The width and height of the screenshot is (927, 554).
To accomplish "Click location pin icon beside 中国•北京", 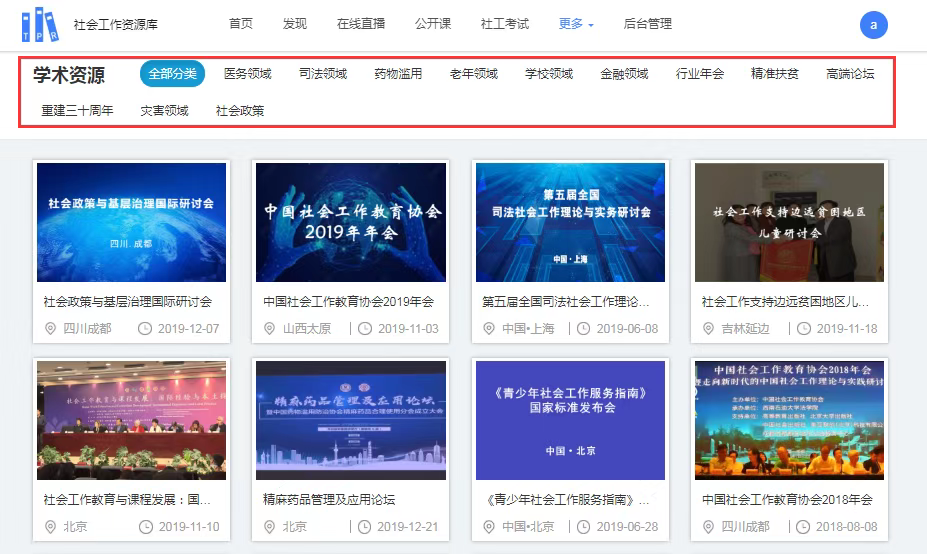I will [489, 527].
